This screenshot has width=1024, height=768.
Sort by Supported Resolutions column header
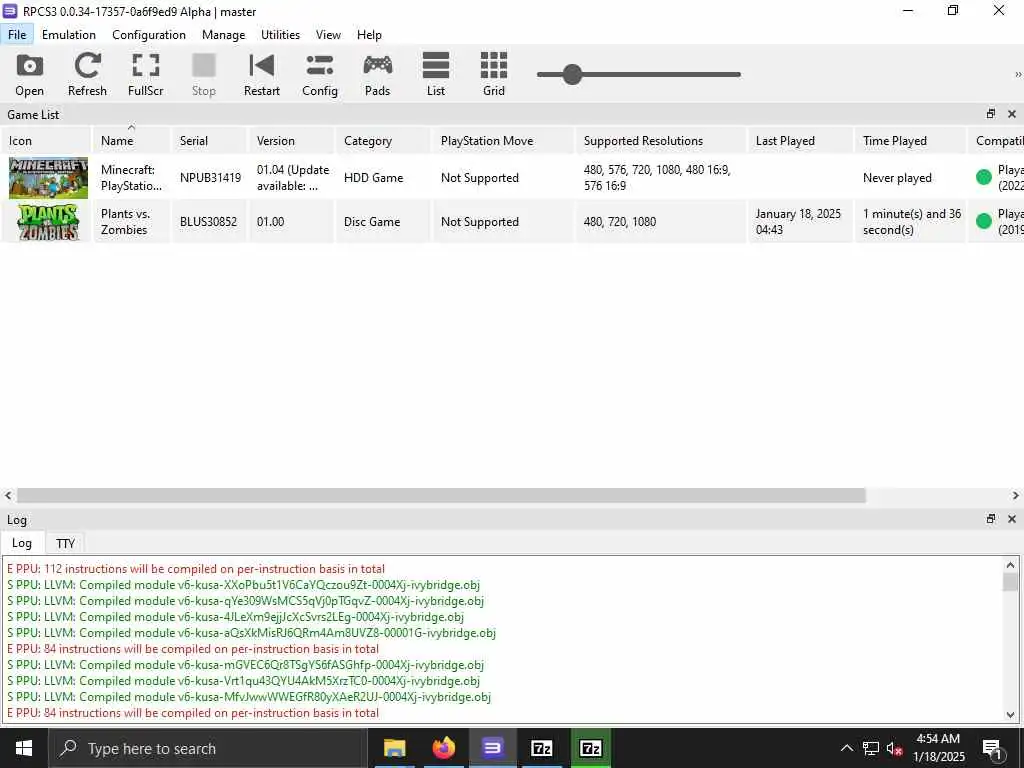point(662,140)
